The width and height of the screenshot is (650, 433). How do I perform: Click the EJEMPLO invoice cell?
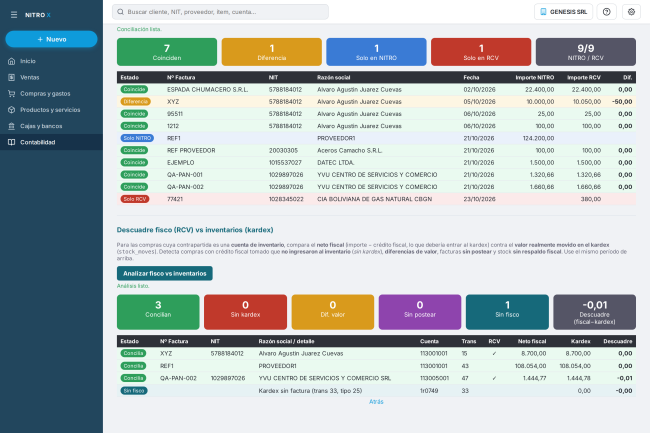pos(180,162)
